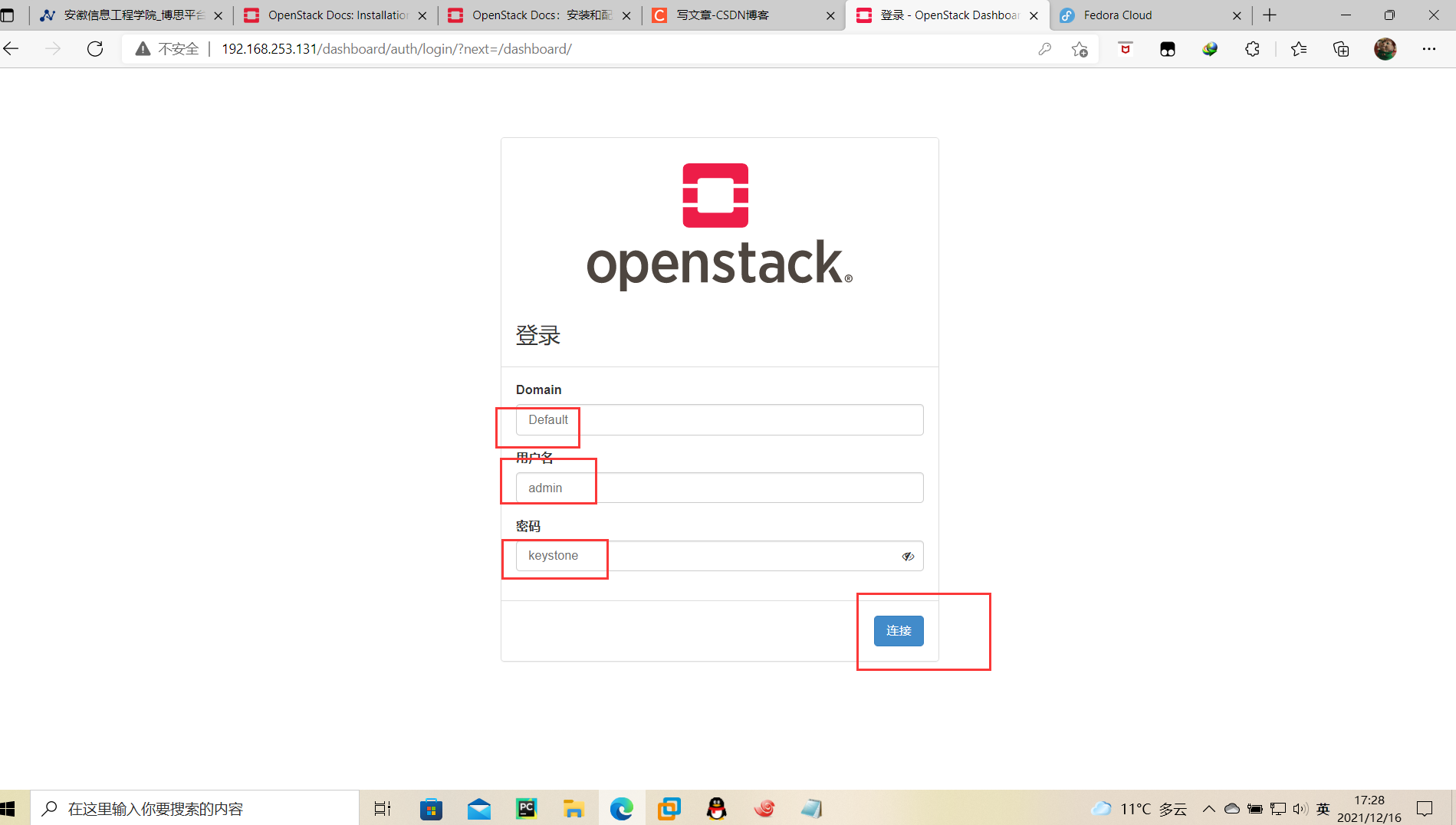Click the 连接 login button
The image size is (1456, 825).
point(899,630)
